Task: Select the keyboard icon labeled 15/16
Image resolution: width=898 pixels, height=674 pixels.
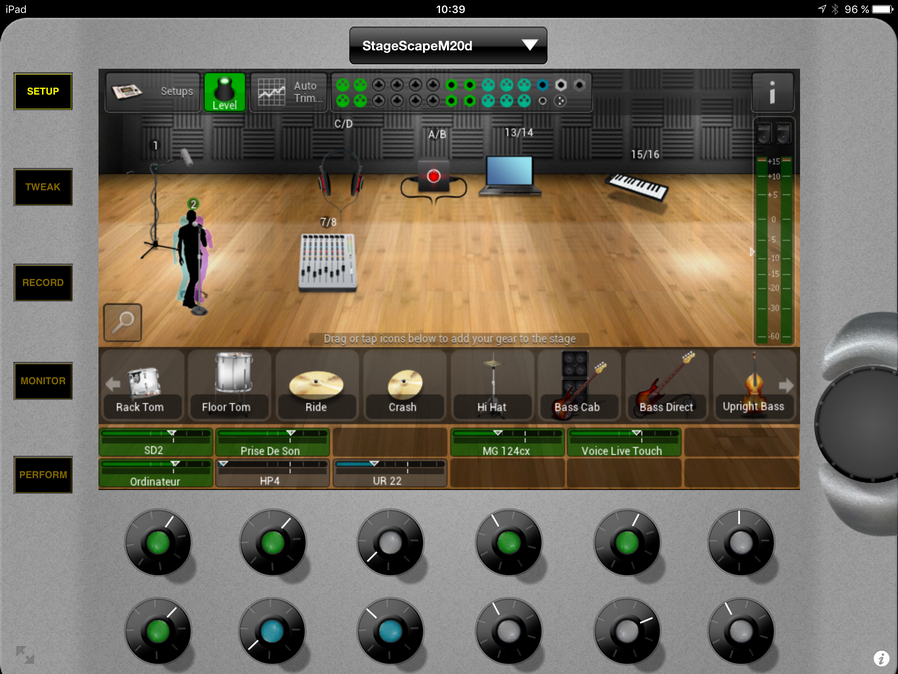Action: (639, 187)
